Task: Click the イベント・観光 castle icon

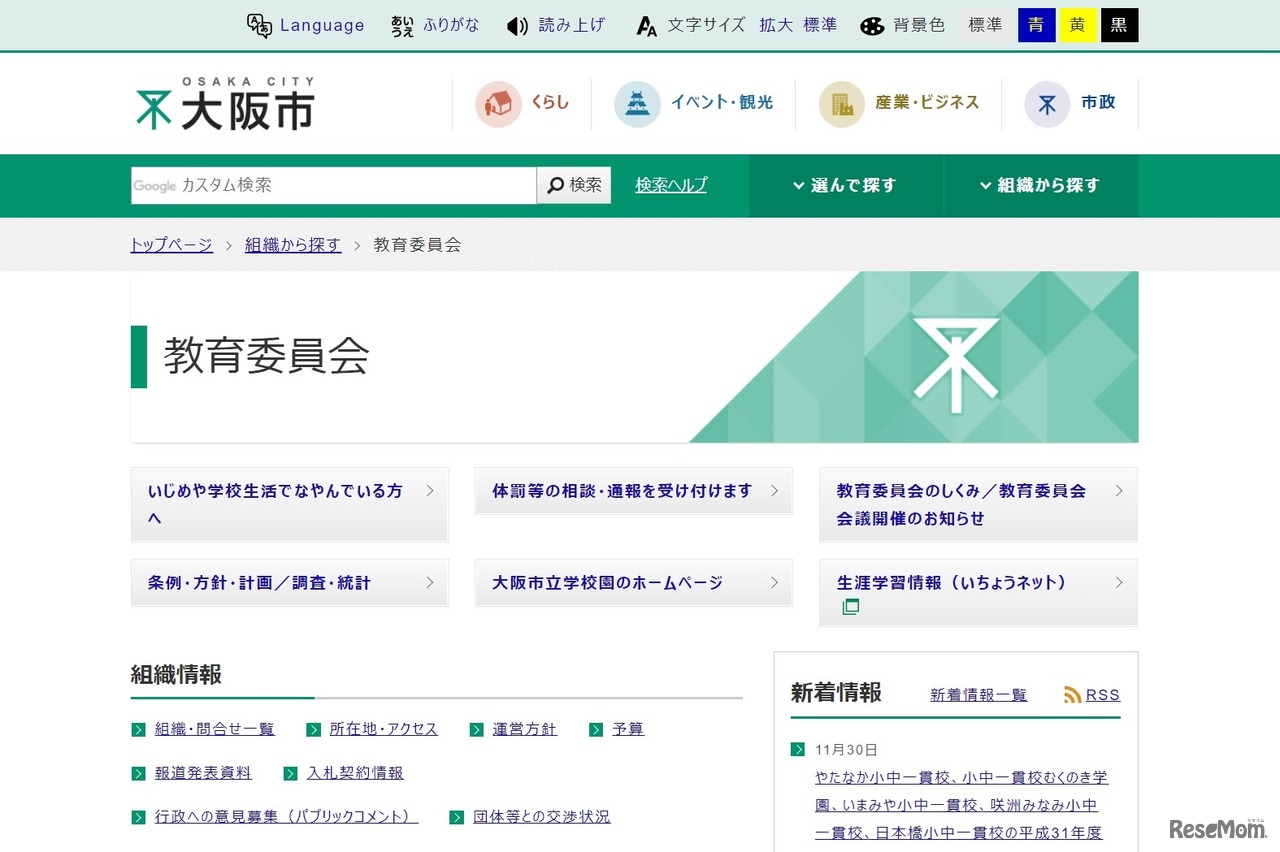Action: (637, 103)
